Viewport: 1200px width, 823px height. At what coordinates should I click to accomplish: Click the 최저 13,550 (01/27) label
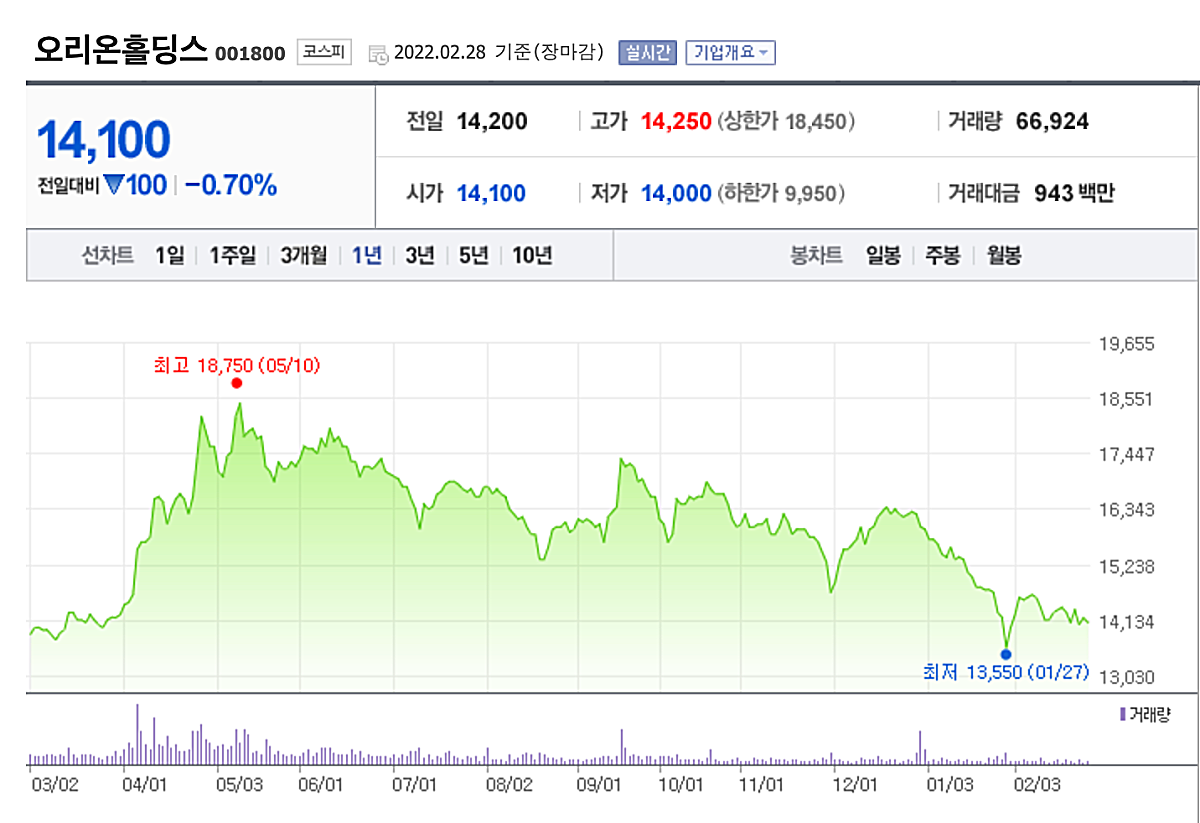pos(1005,672)
